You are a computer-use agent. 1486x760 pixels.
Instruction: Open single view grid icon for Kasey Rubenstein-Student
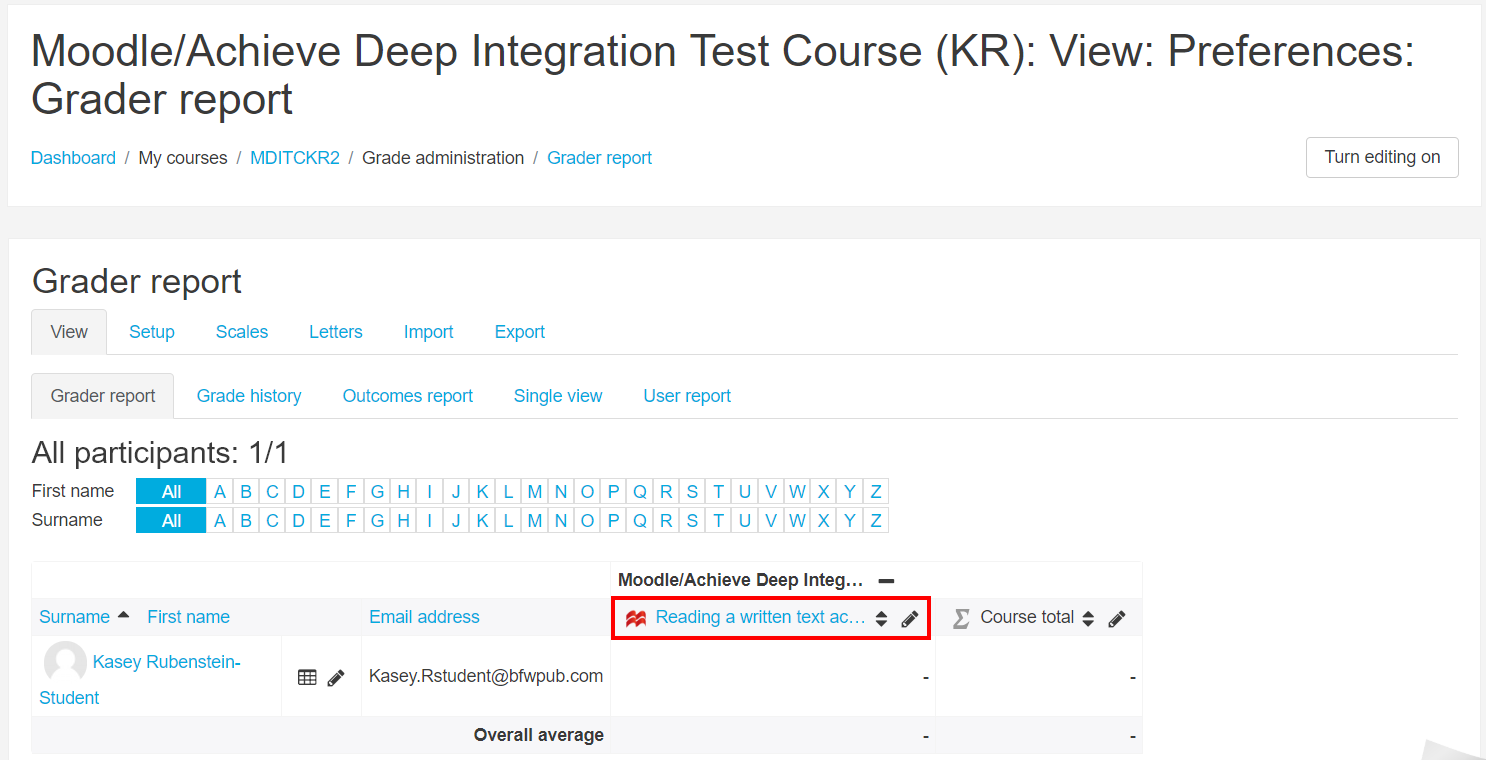point(307,677)
